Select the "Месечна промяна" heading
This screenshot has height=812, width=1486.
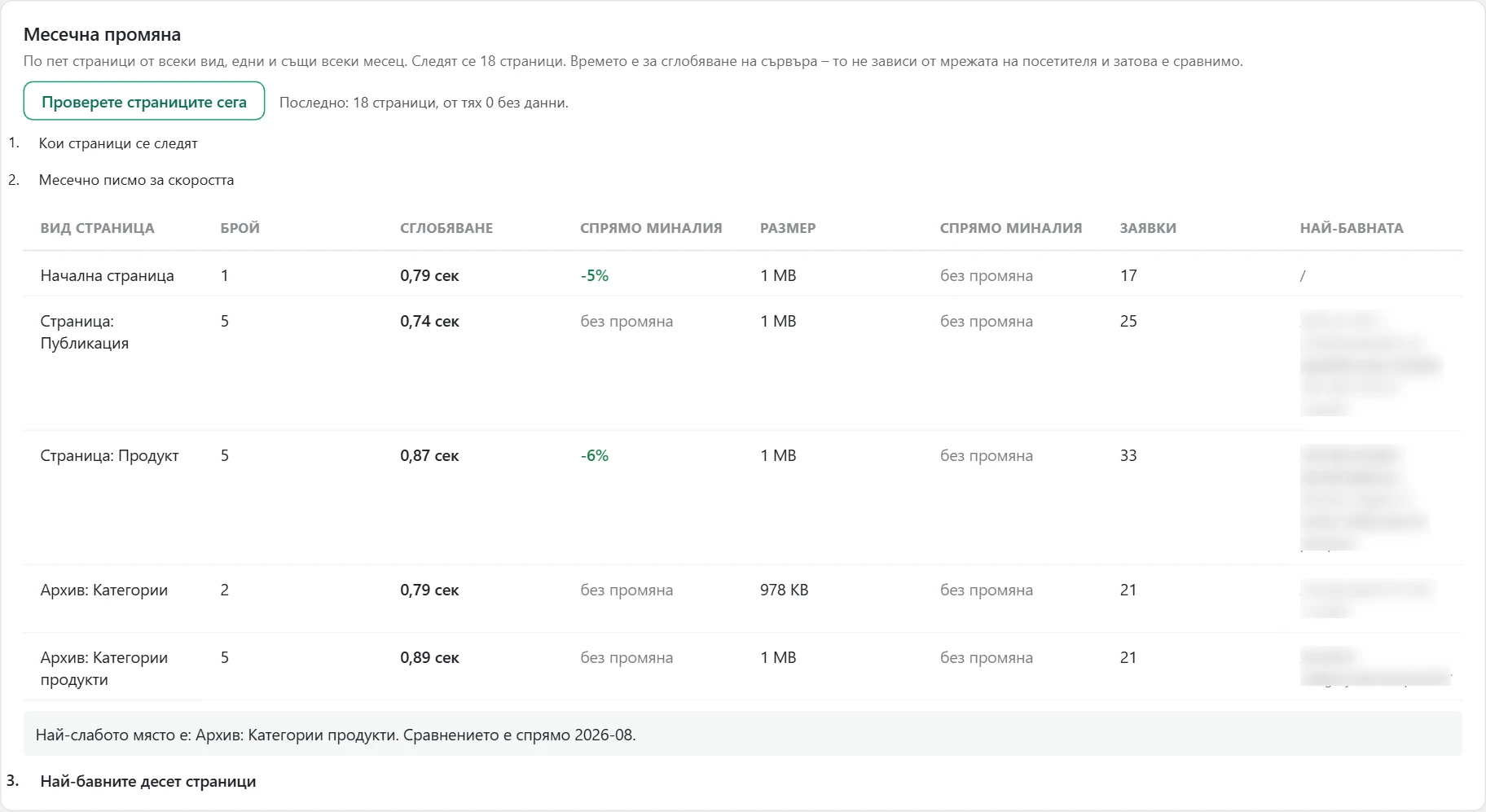102,34
